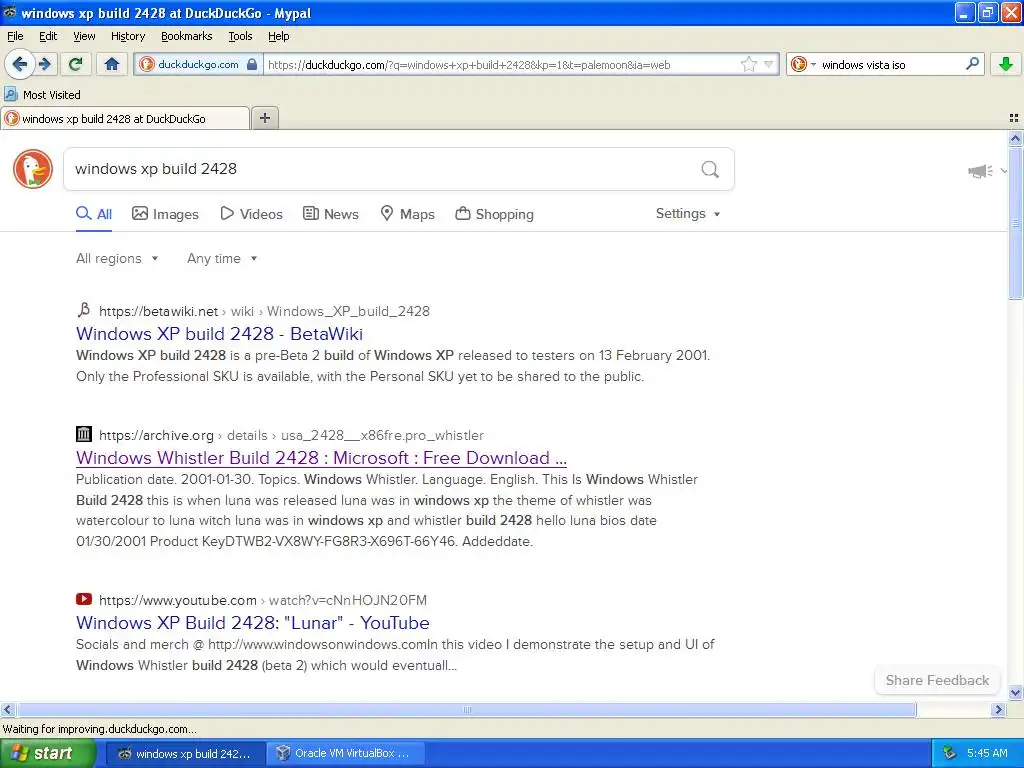Switch to Mypal taskbar window button
1024x768 pixels.
point(185,754)
